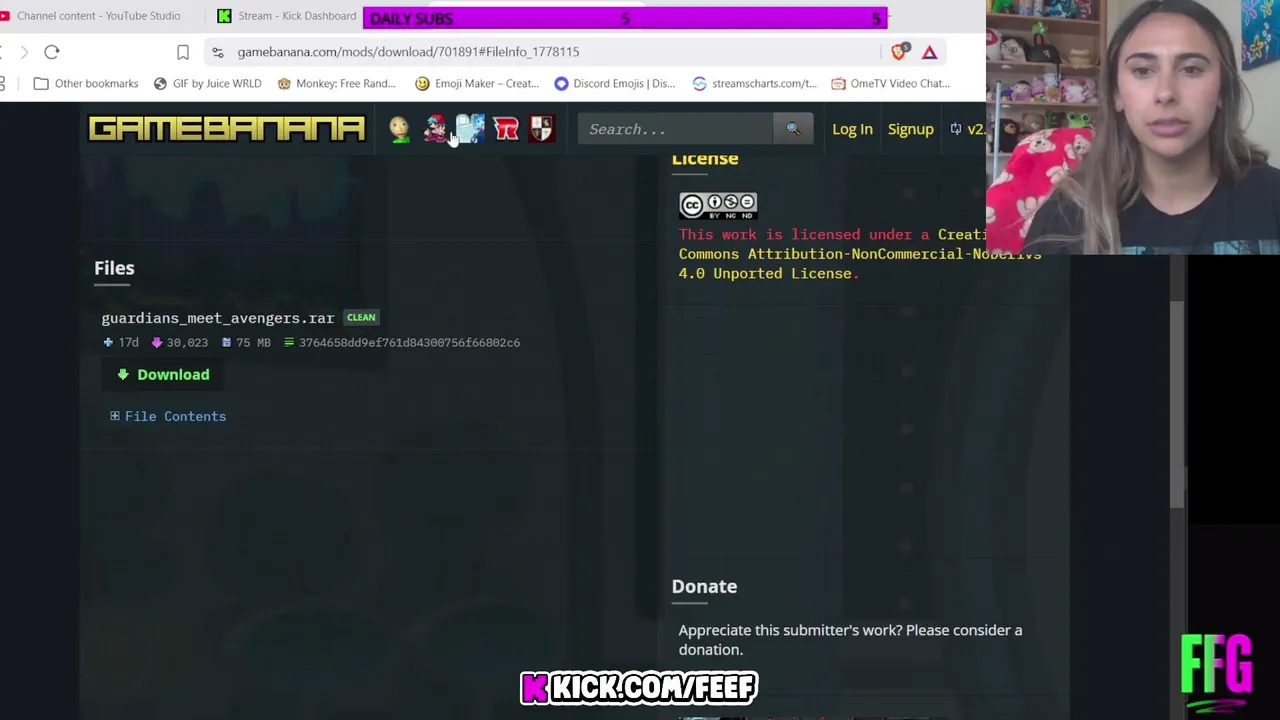The image size is (1280, 720).
Task: Click the green download arrow icon
Action: coord(123,374)
